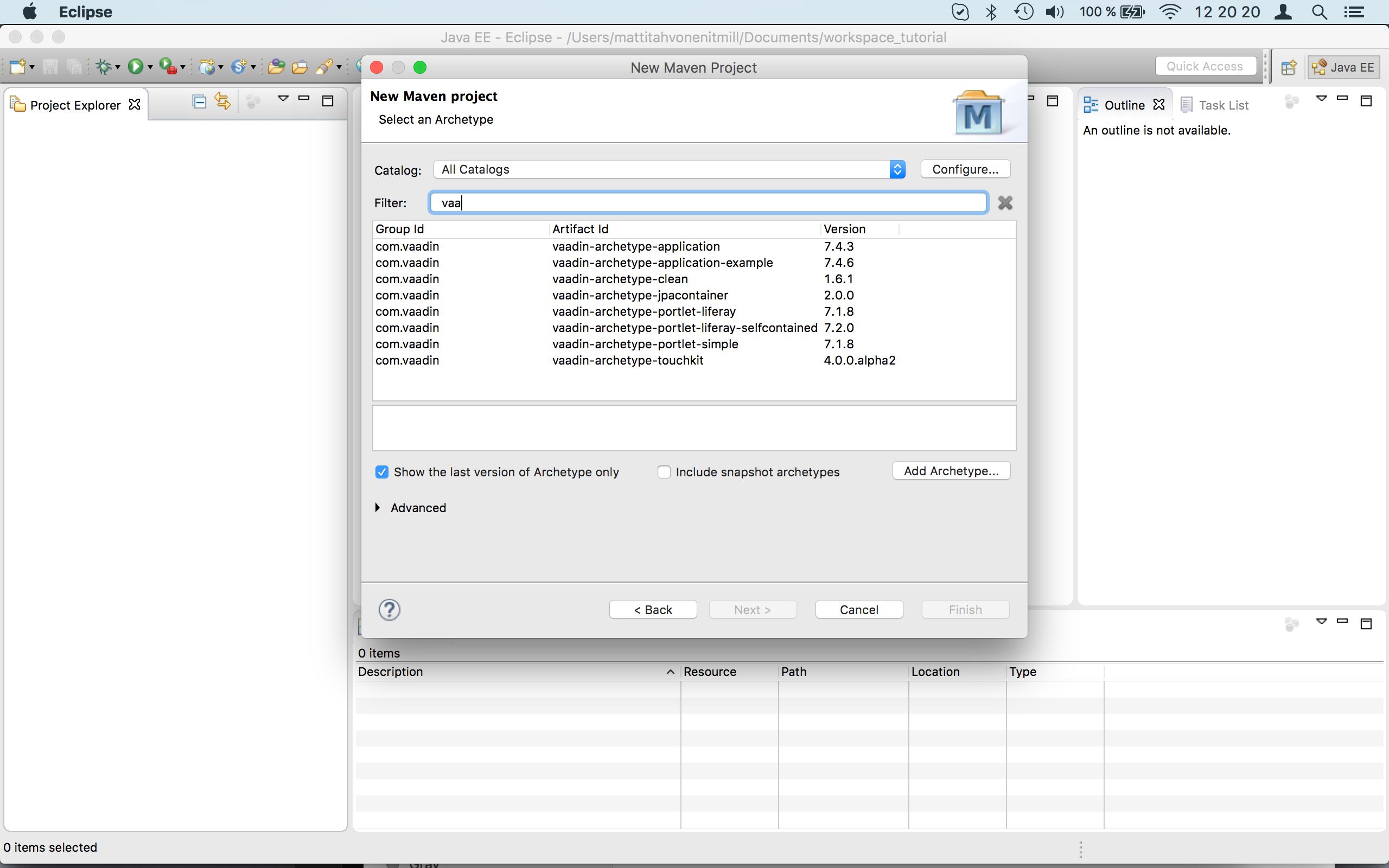
Task: Open the New Servlet dropdown arrow
Action: pyautogui.click(x=253, y=68)
